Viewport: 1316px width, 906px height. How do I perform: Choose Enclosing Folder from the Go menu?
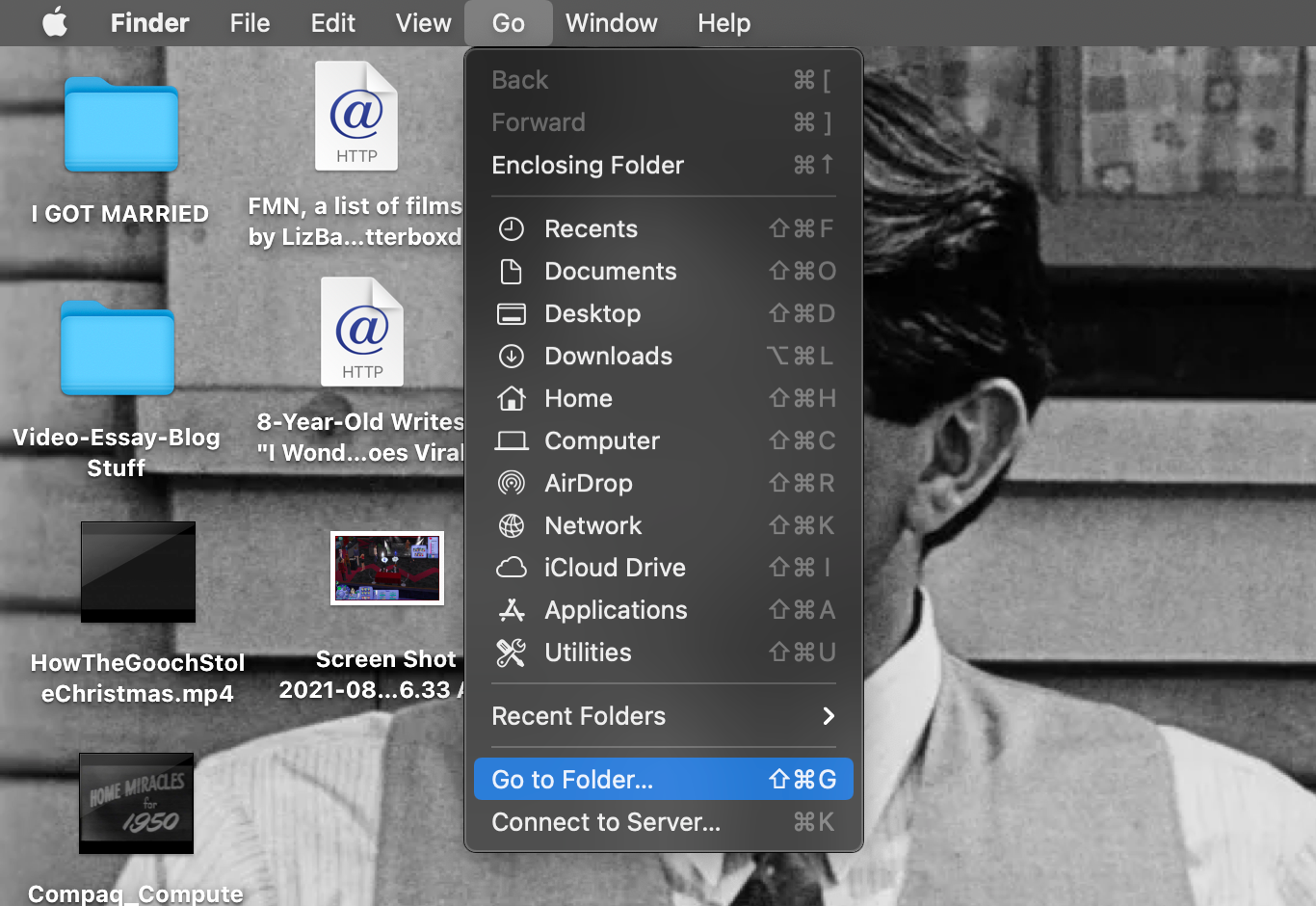click(x=664, y=165)
